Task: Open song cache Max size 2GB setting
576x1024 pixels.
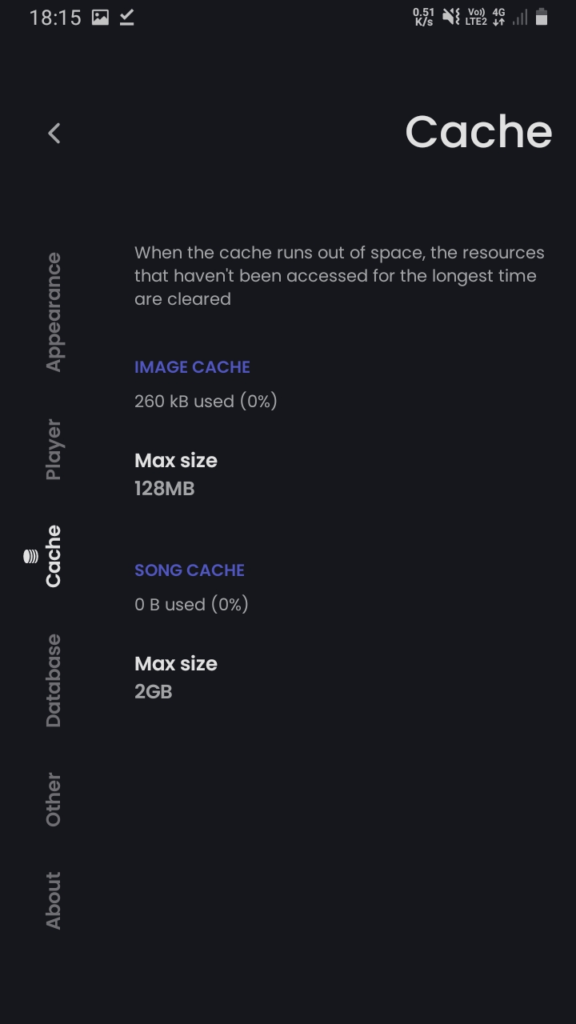Action: point(343,677)
